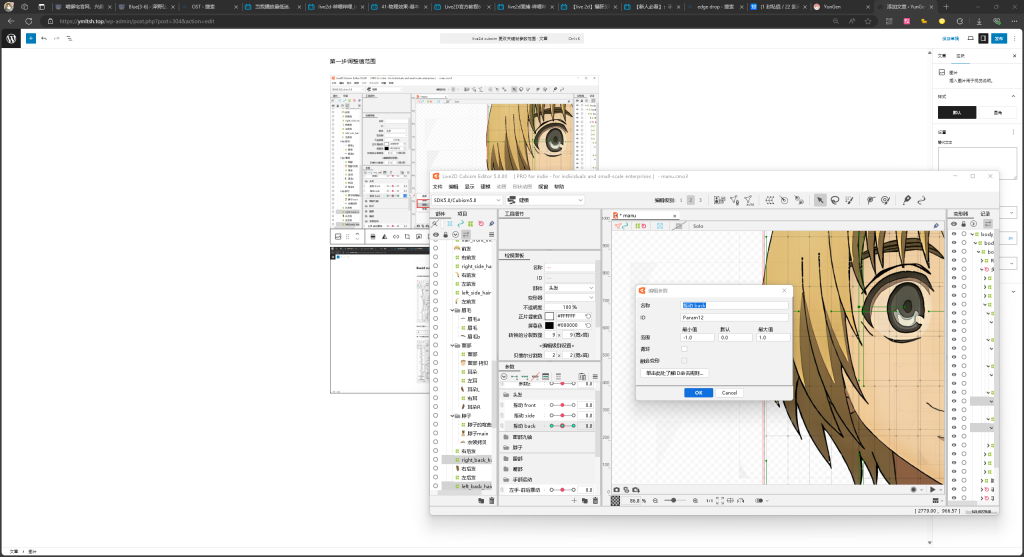The width and height of the screenshot is (1024, 557).
Task: Collapse the top body node in deformer tree
Action: click(972, 234)
